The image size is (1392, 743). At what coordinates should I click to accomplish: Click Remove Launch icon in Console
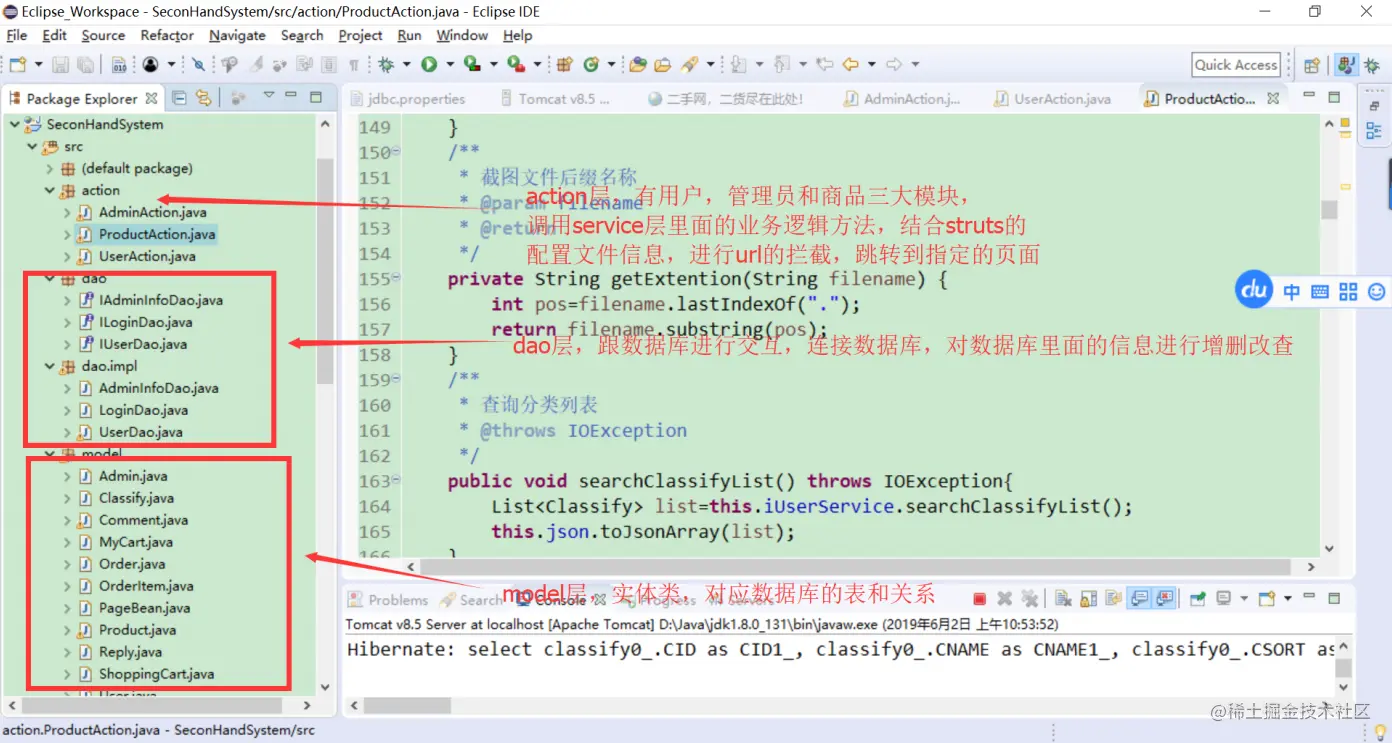click(1005, 599)
